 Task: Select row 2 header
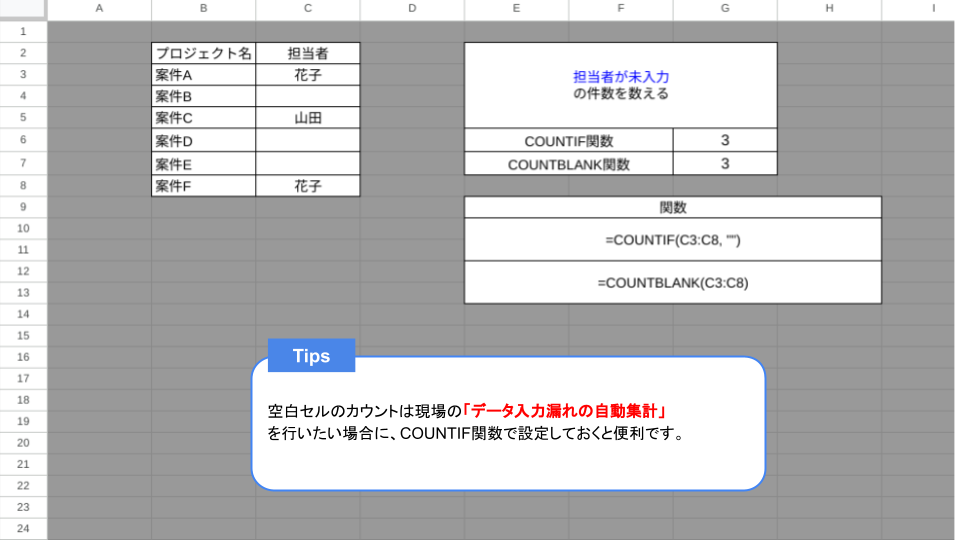(23, 53)
